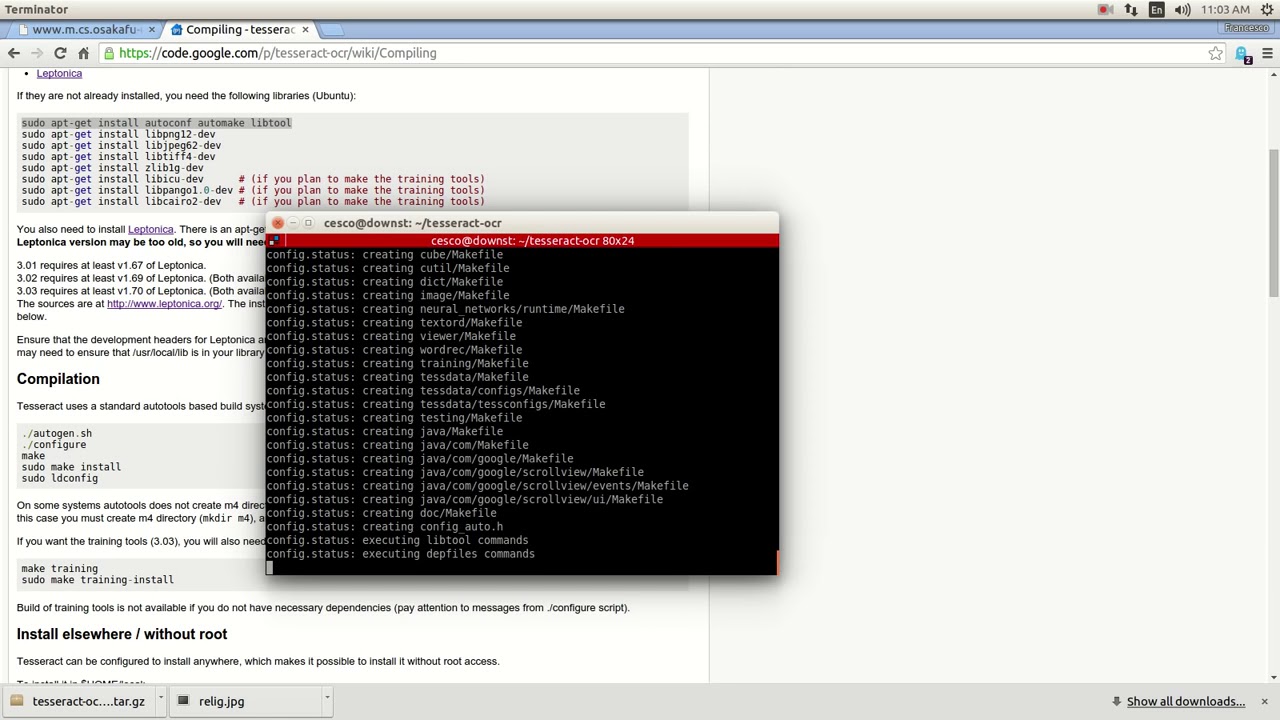The height and width of the screenshot is (720, 1280).
Task: Open the system power gear menu
Action: click(1266, 9)
